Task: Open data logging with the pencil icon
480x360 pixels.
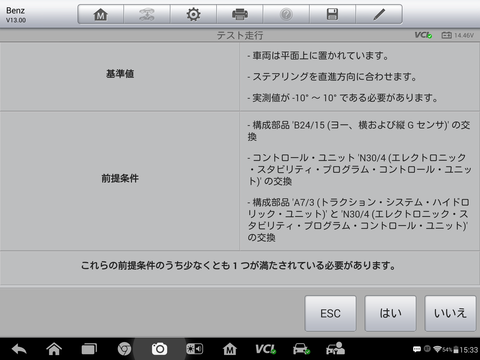Action: click(x=379, y=14)
